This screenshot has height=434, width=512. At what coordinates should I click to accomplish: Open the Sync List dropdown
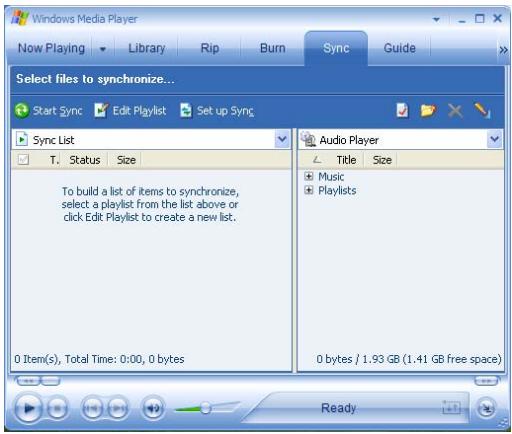coord(282,139)
